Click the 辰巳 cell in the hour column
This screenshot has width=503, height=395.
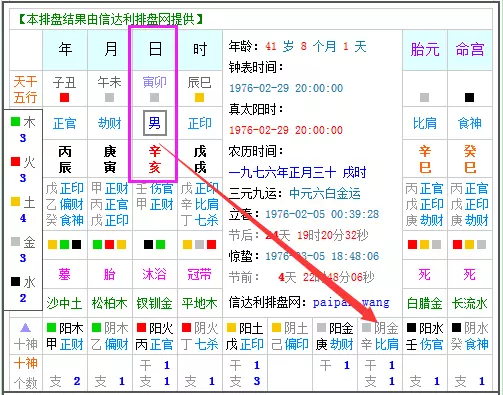(199, 82)
